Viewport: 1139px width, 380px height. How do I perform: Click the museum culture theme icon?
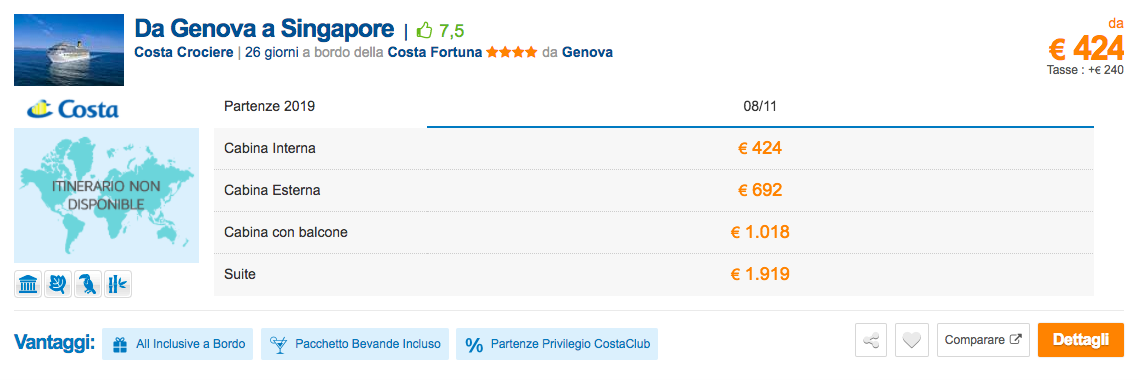click(x=28, y=284)
